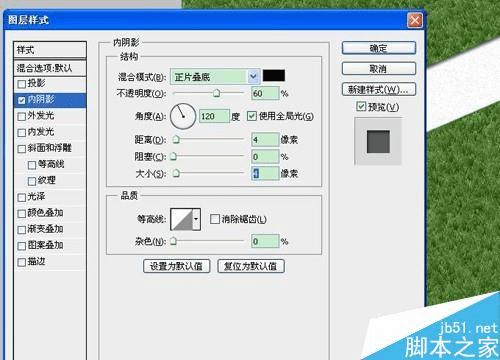Select the 内阴影 row in styles list
This screenshot has width=500, height=360.
50,100
